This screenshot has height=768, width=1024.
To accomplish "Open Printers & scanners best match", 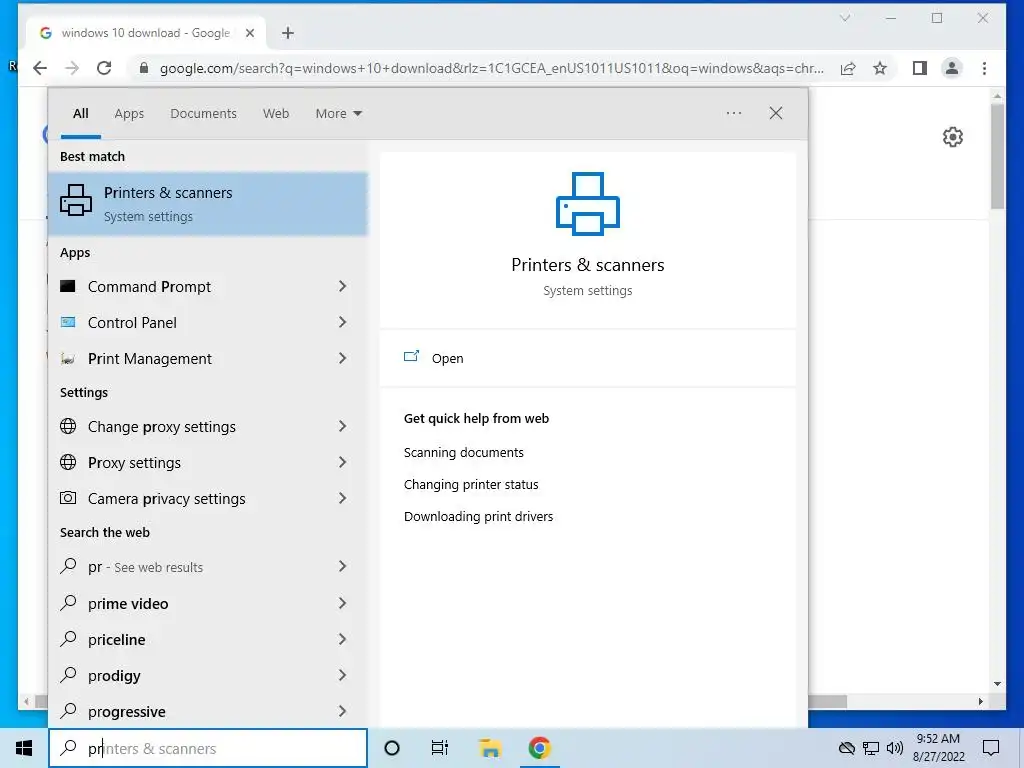I will click(x=208, y=203).
